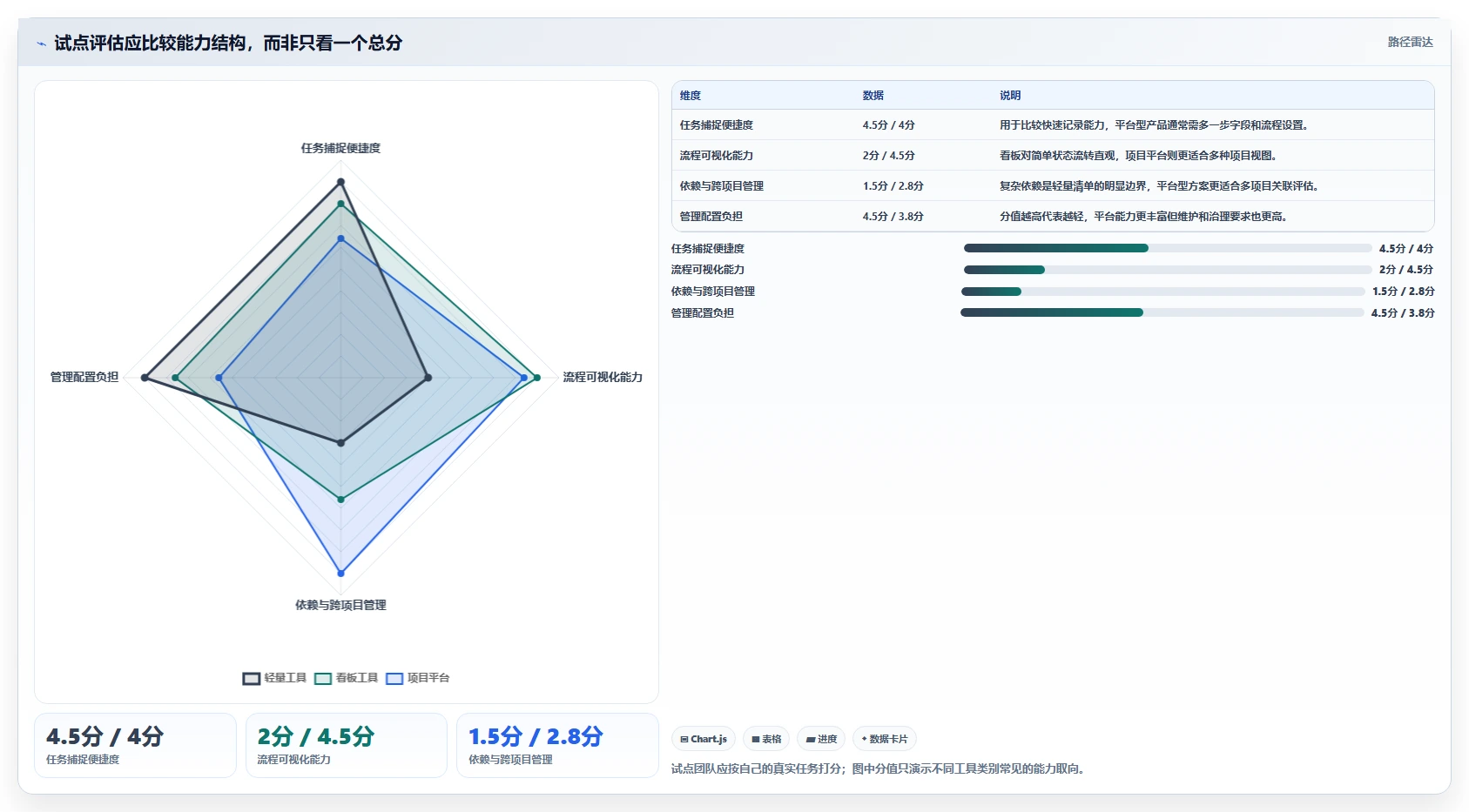Image resolution: width=1469 pixels, height=812 pixels.
Task: Toggle the 看板工具 legend entry
Action: click(x=346, y=678)
